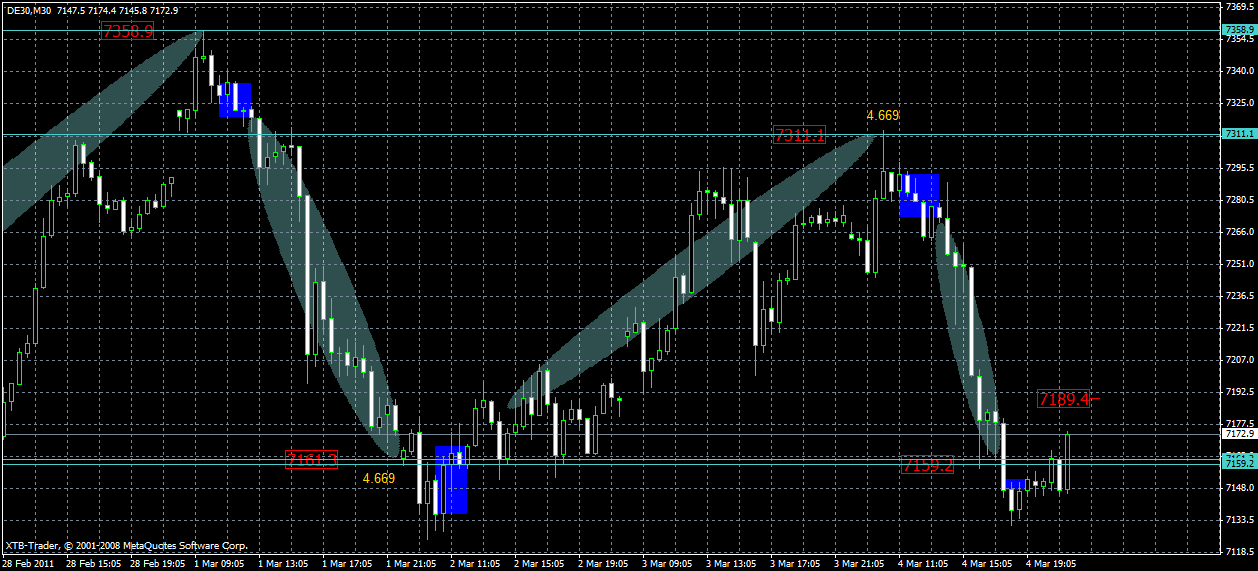Click 7251.0 on the price scale
The width and height of the screenshot is (1258, 571).
pyautogui.click(x=1238, y=263)
